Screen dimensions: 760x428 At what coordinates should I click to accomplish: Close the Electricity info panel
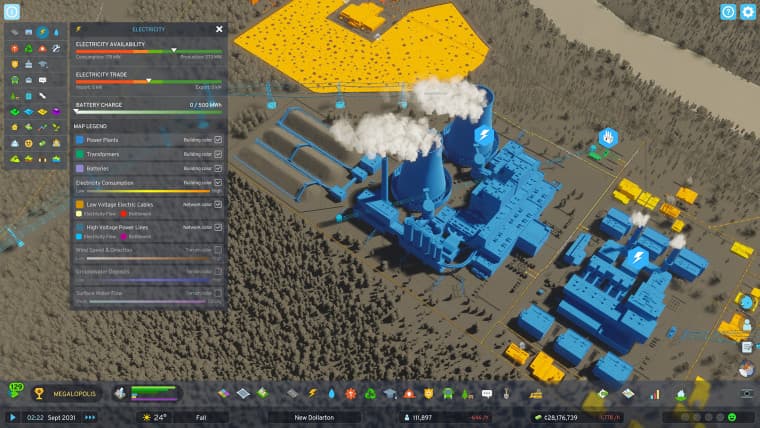click(219, 29)
